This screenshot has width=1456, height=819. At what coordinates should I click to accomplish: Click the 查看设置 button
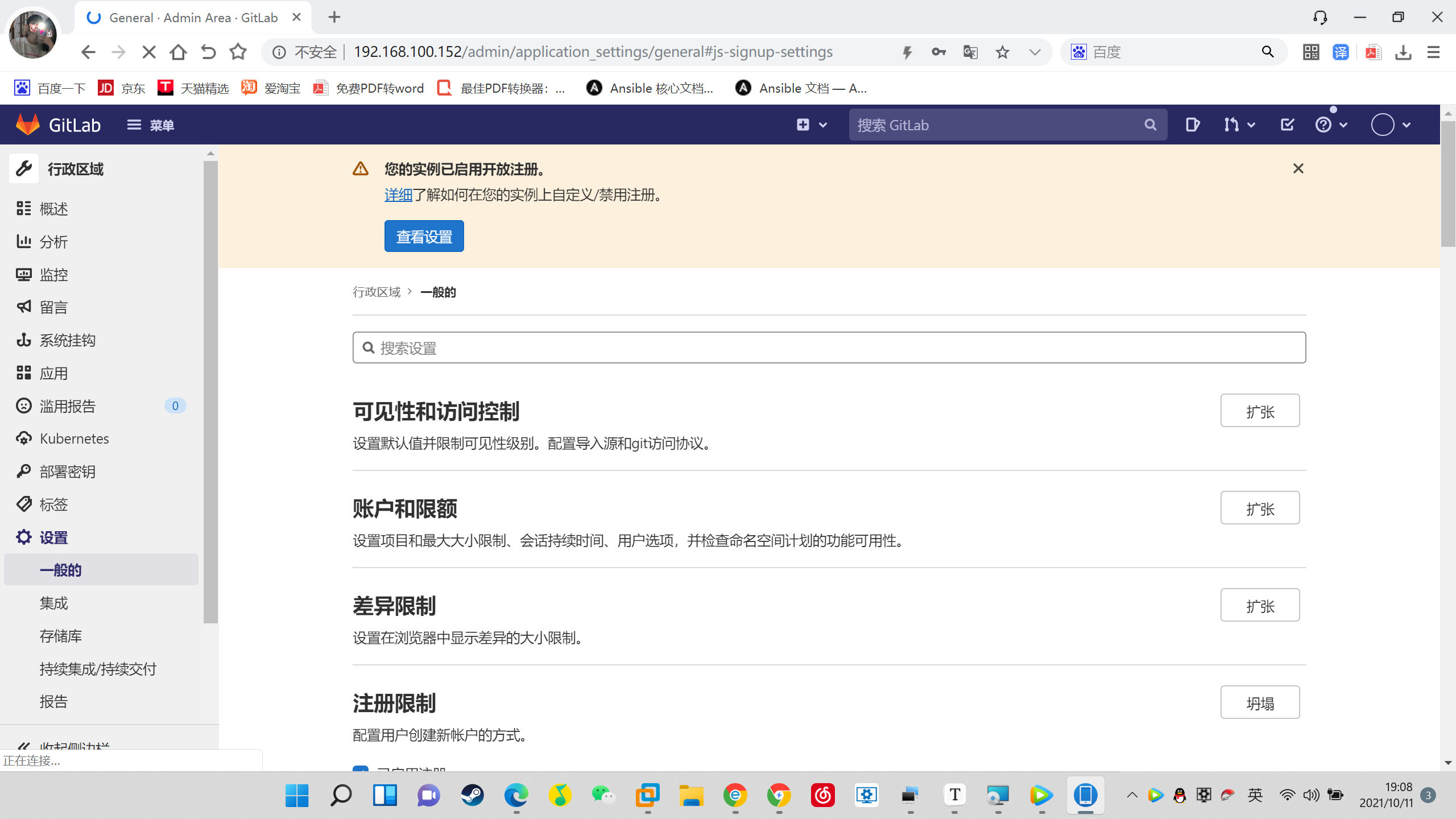[424, 236]
